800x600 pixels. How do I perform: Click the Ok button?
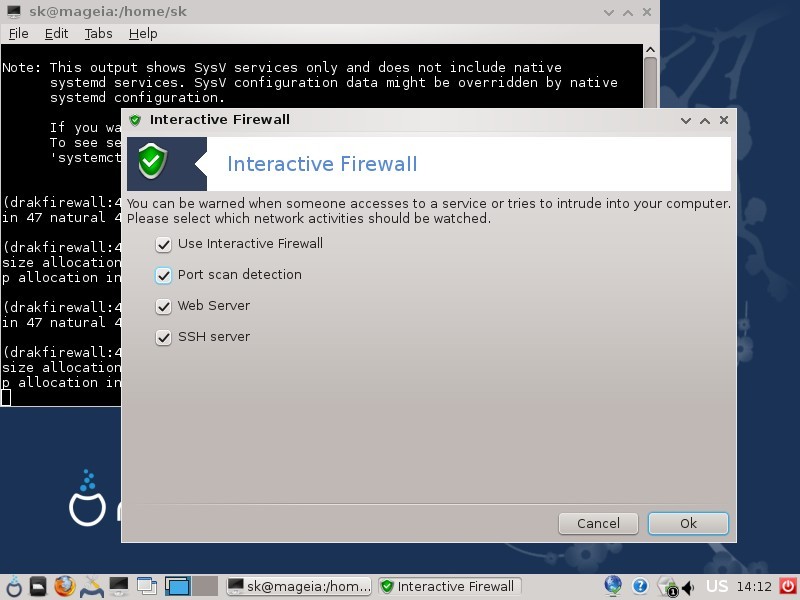point(688,523)
